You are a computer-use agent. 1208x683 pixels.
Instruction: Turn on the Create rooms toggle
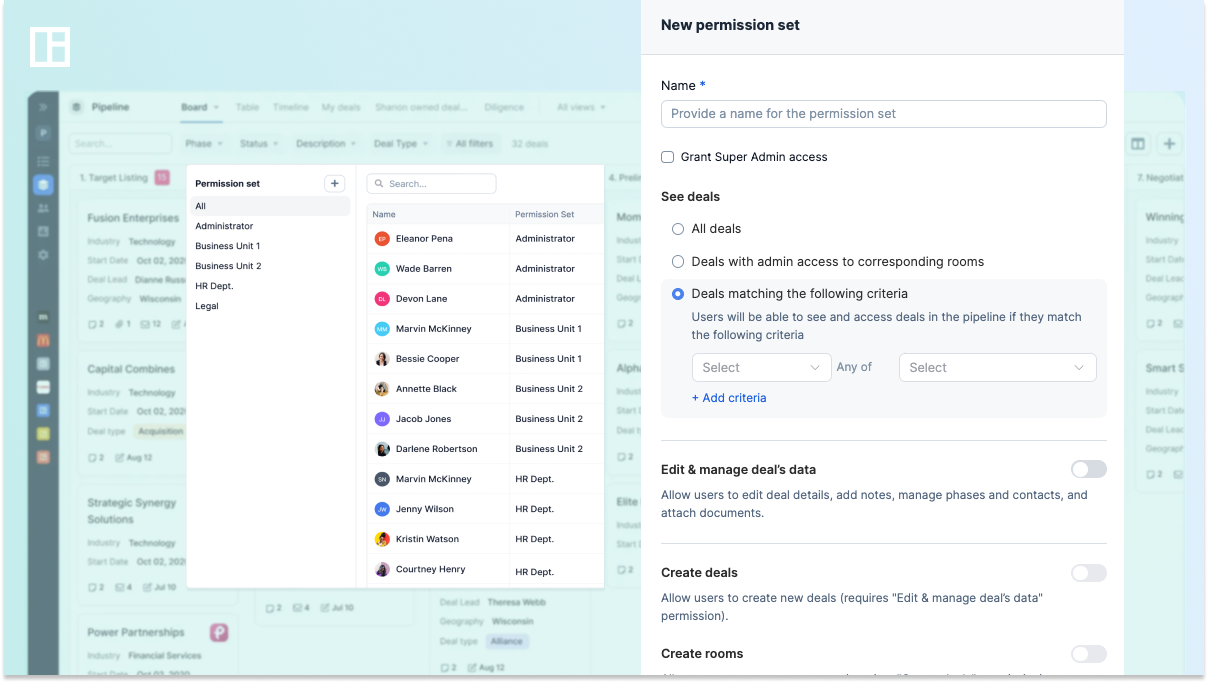click(x=1089, y=654)
